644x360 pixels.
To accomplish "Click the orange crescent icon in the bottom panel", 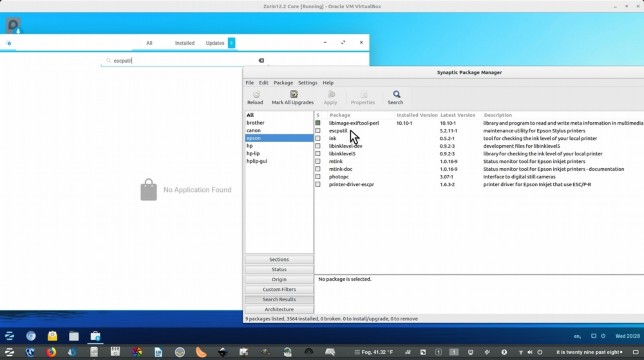I will (x=201, y=352).
